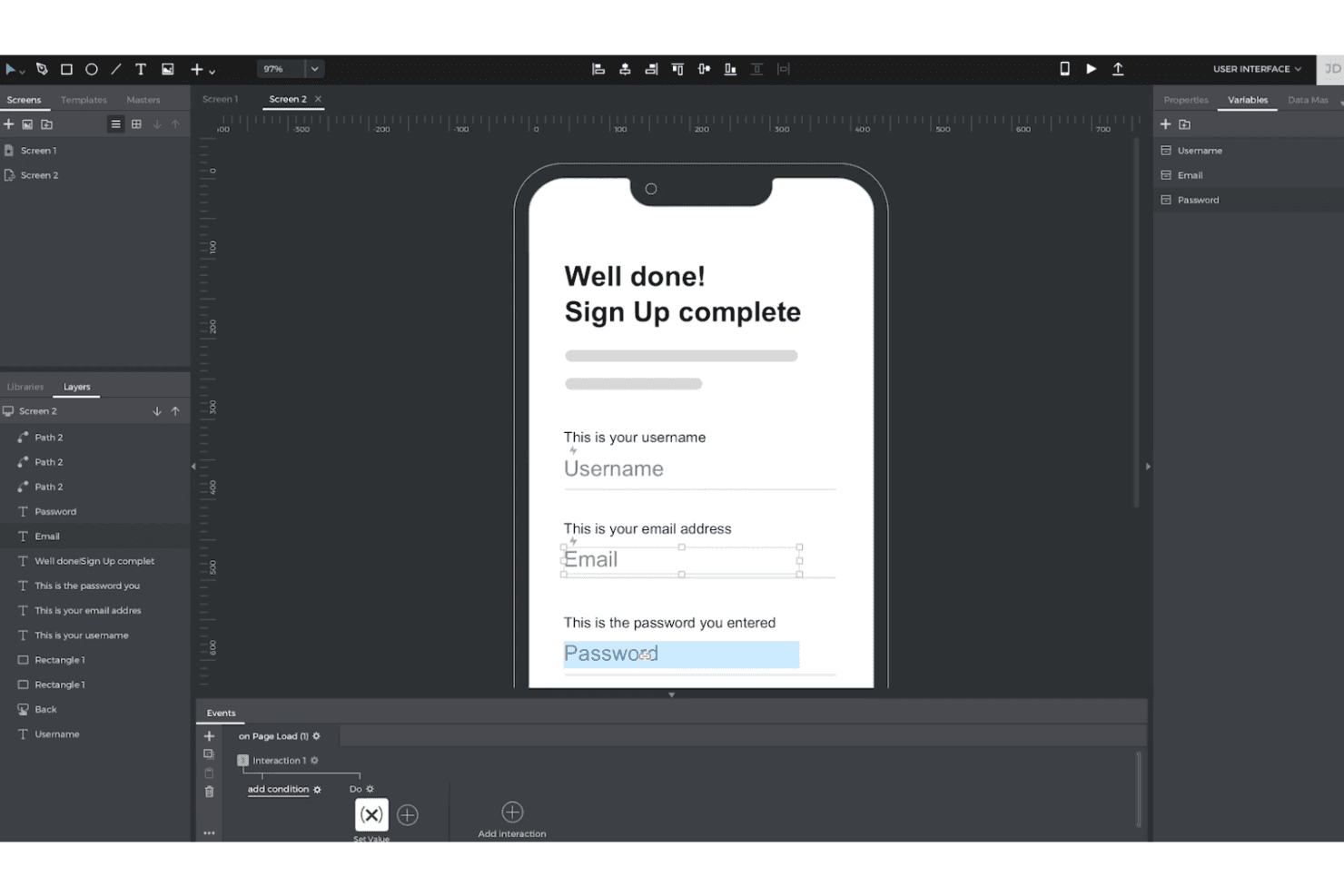Open the USER INTERFACE workspace dropdown
Screen dimensions: 1344x896
(x=1257, y=69)
